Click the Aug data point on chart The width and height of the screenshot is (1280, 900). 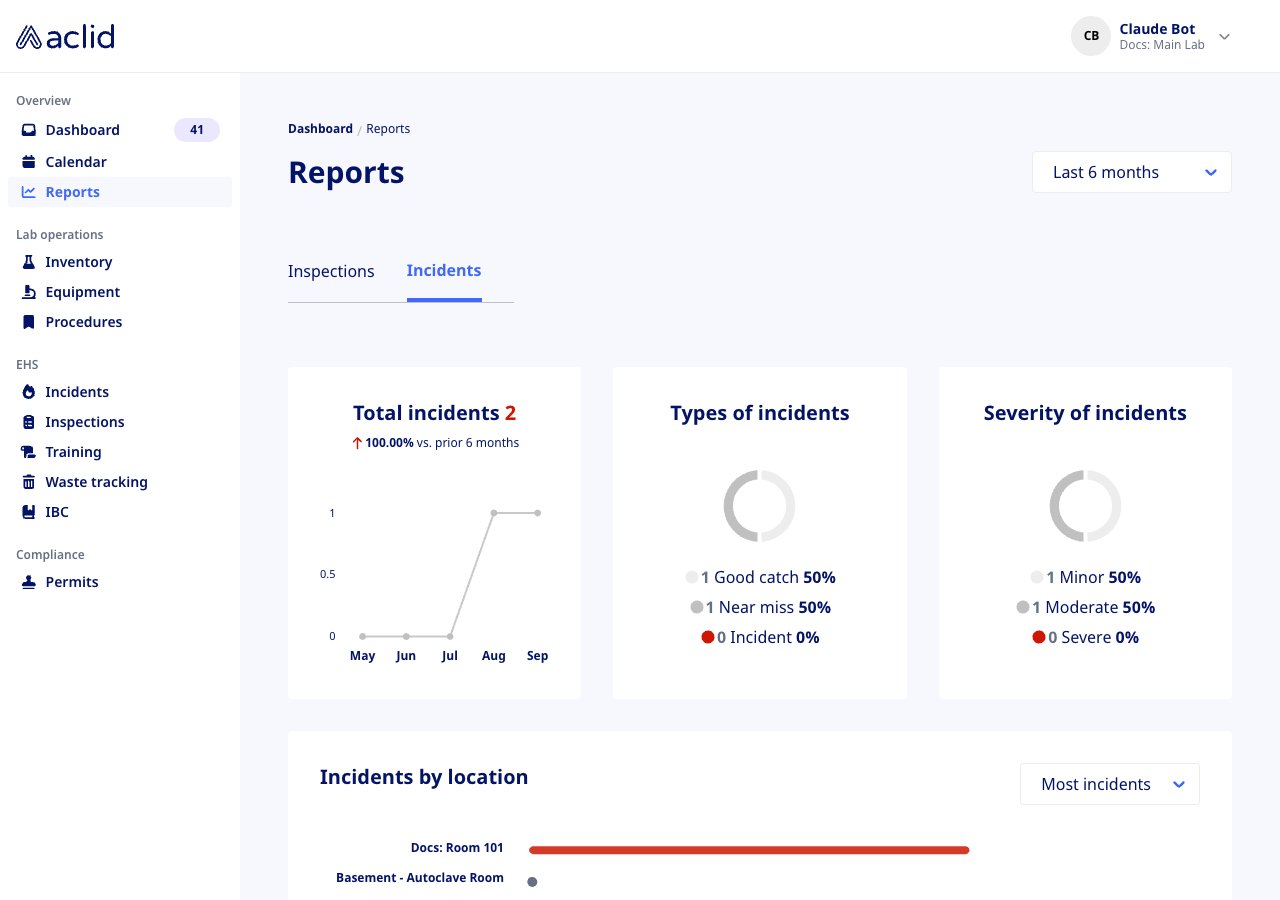tap(494, 513)
